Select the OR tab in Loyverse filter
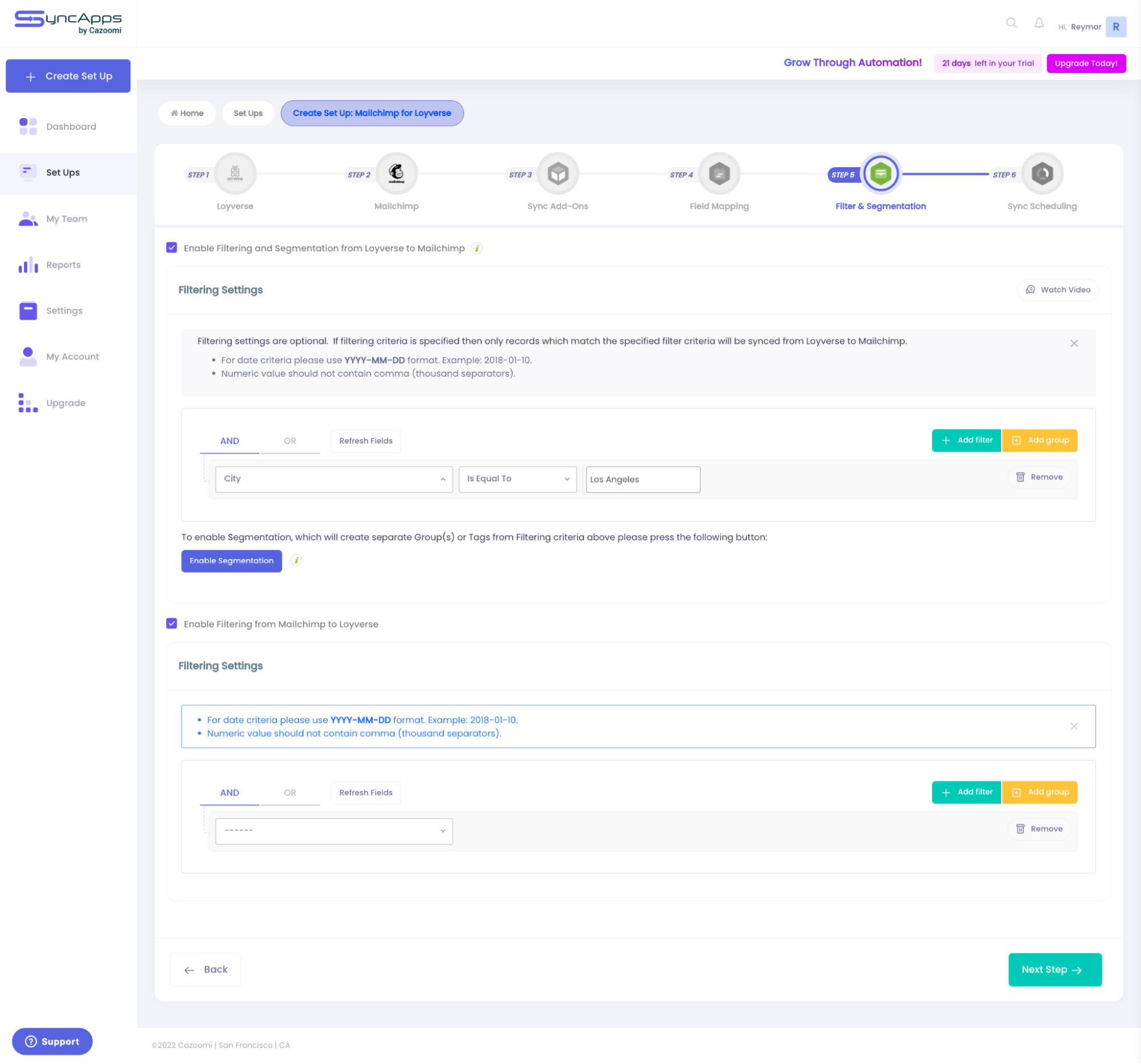1141x1064 pixels. pos(290,441)
